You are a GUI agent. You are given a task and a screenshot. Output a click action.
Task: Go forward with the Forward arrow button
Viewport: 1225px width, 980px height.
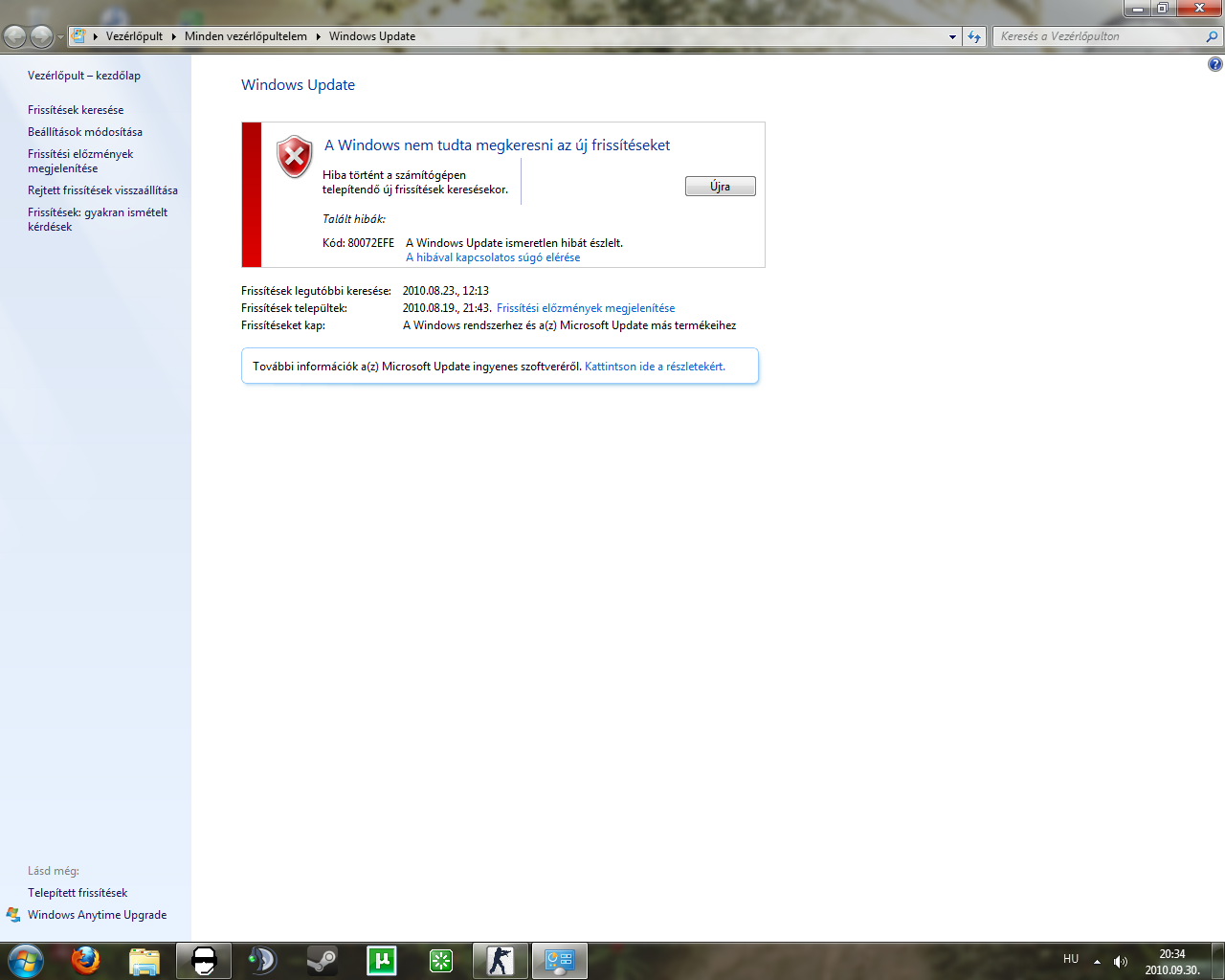pyautogui.click(x=41, y=36)
